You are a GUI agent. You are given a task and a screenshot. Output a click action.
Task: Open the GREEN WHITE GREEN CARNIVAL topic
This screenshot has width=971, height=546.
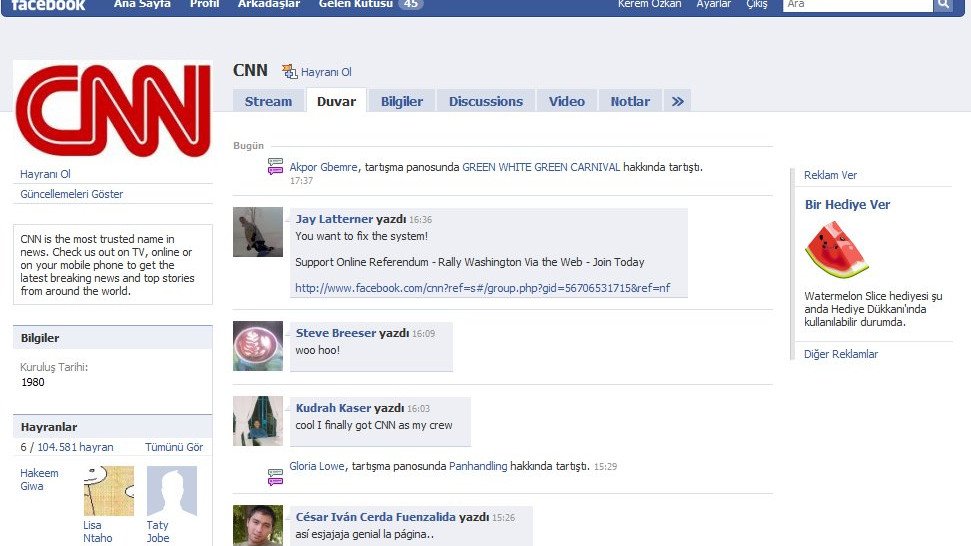point(541,167)
